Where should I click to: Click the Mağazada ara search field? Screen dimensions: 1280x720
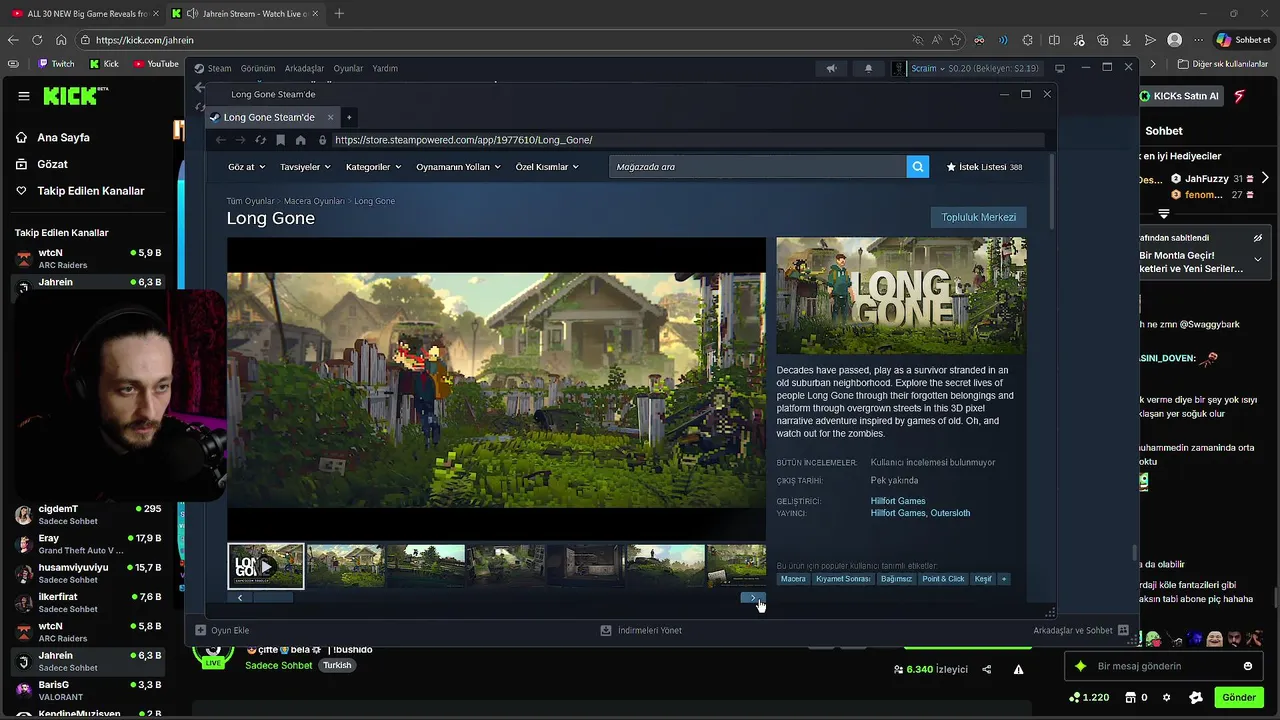[x=757, y=167]
